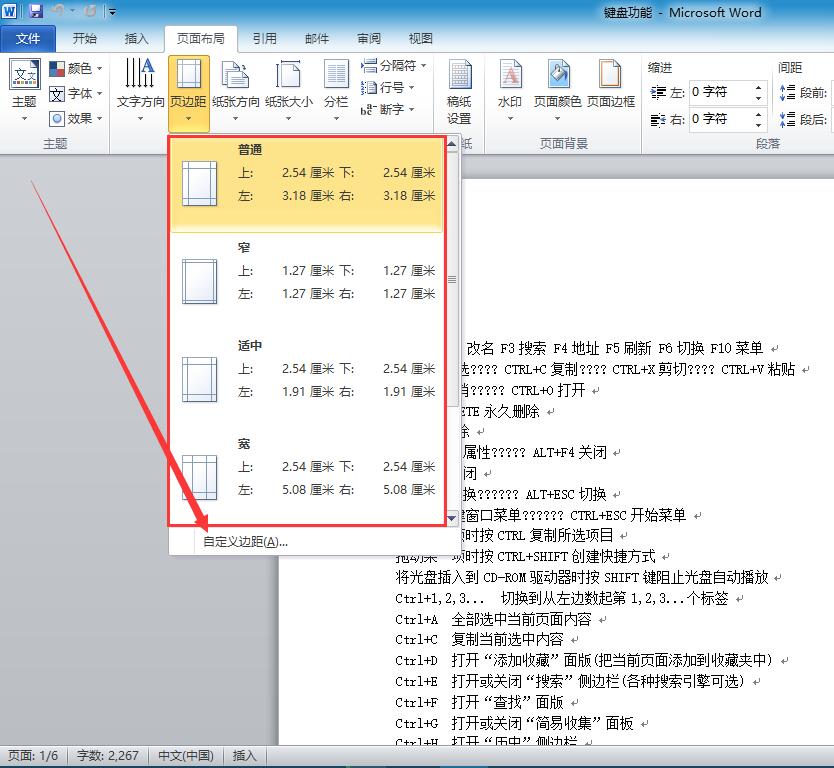Viewport: 834px width, 768px height.
Task: Expand the Text Direction dropdown arrow
Action: point(140,119)
